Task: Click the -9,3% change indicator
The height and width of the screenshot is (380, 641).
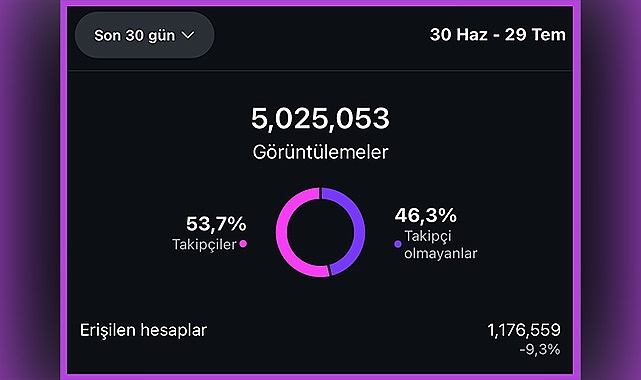Action: (540, 349)
